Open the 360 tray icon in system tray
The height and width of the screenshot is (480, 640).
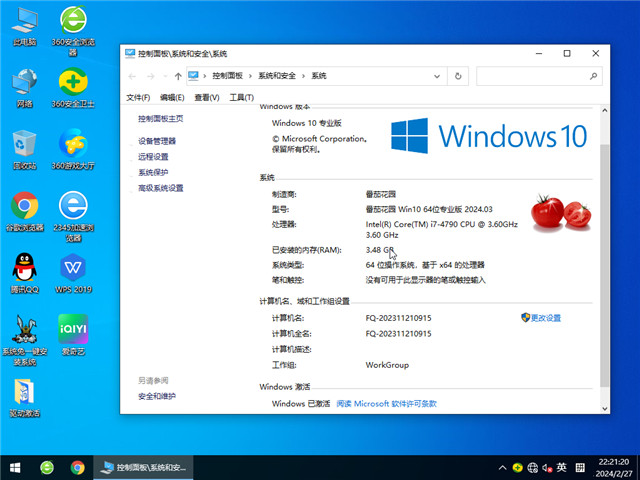pyautogui.click(x=518, y=468)
